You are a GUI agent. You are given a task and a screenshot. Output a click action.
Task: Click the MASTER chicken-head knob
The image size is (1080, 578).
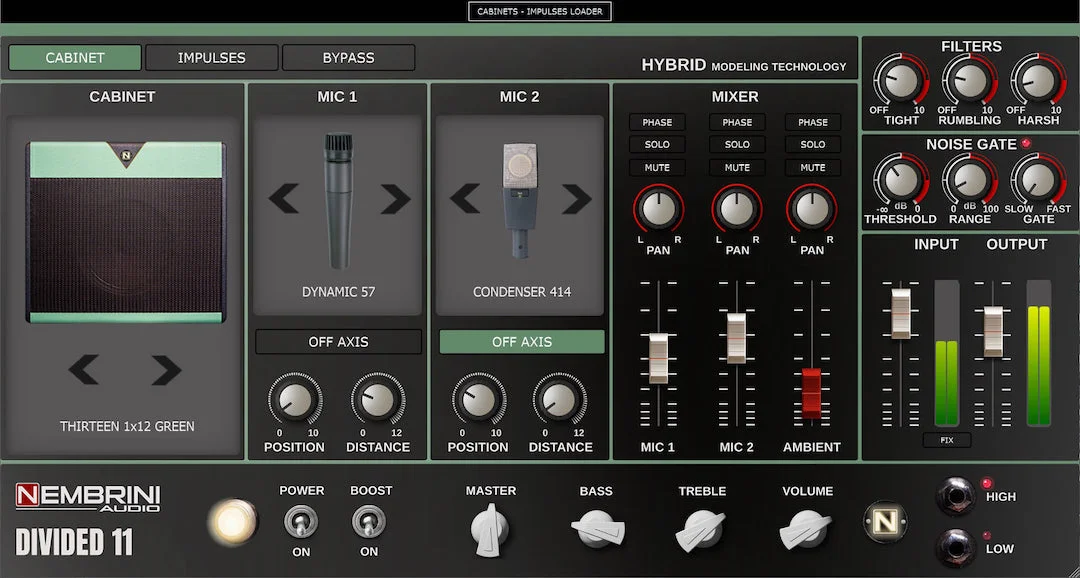(x=490, y=529)
